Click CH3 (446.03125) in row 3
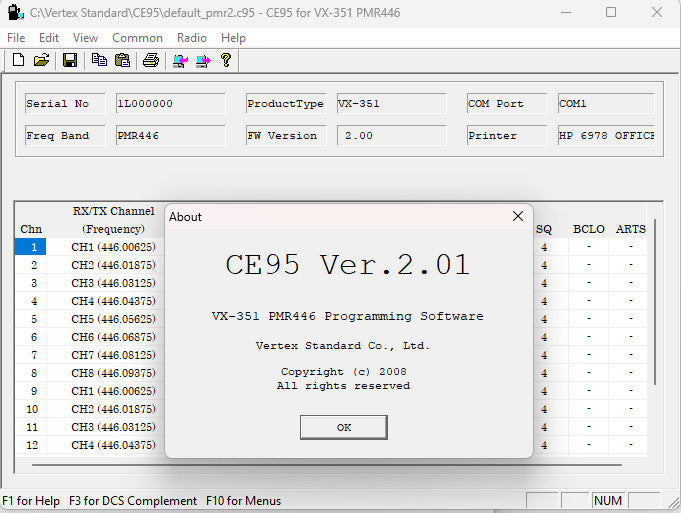 [113, 283]
